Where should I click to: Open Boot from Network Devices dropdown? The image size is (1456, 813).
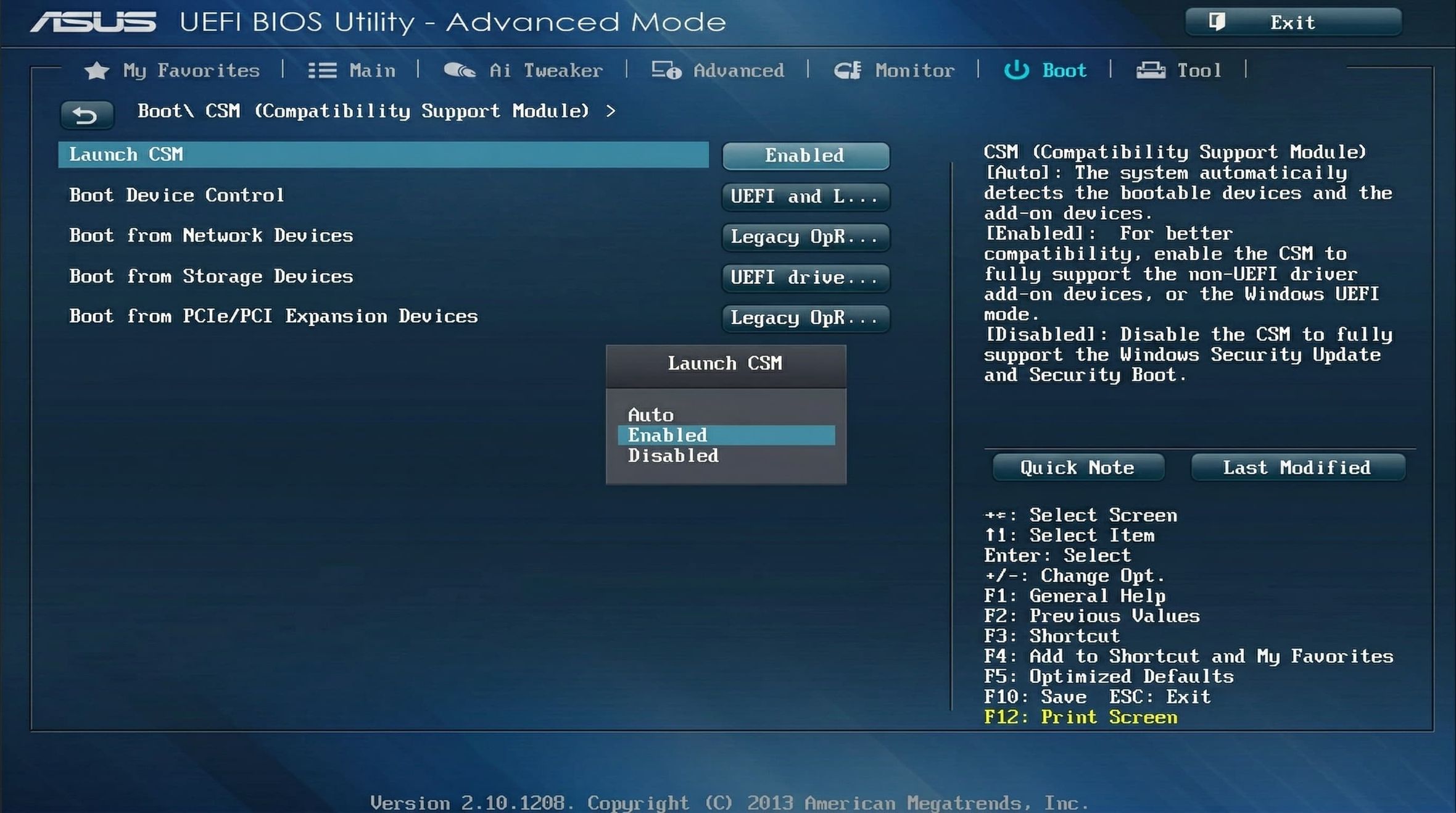click(805, 237)
